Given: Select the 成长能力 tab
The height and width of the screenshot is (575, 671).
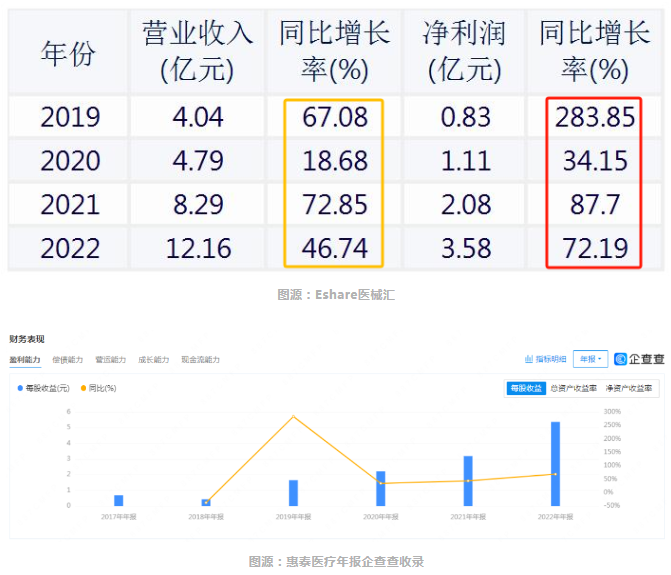Looking at the screenshot, I should (x=154, y=359).
